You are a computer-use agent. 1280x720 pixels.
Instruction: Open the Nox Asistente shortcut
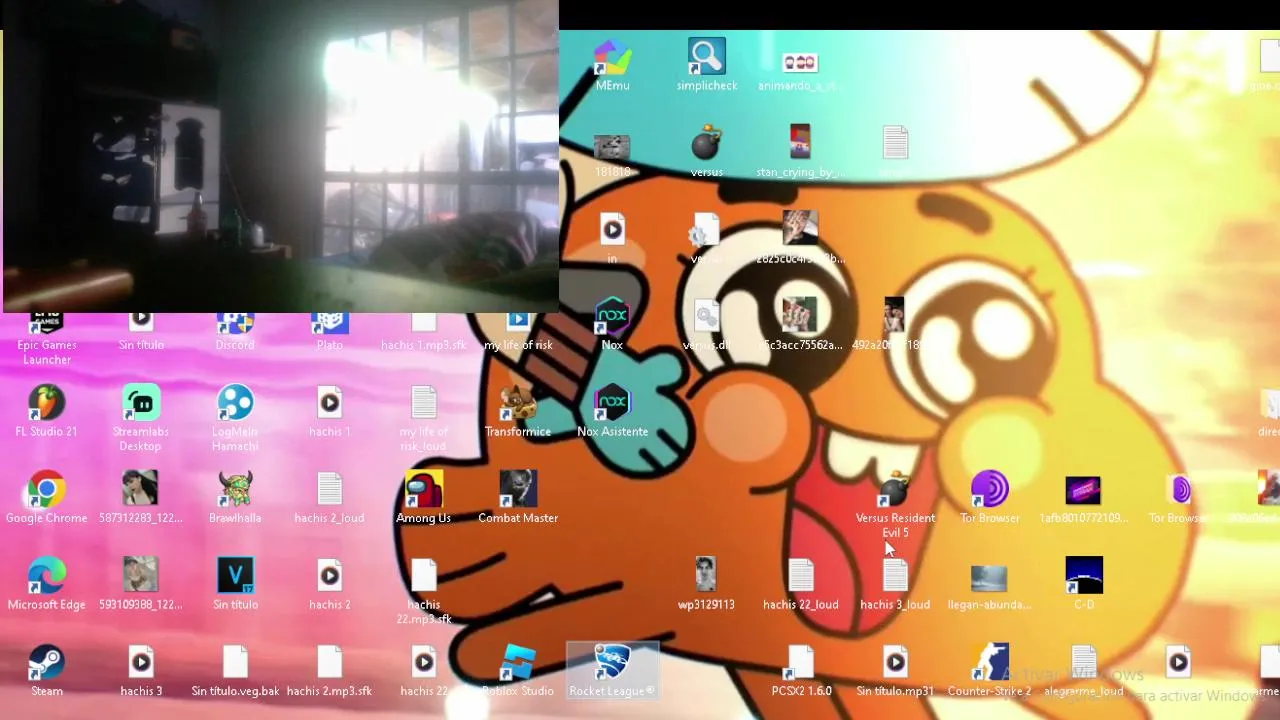pyautogui.click(x=612, y=412)
